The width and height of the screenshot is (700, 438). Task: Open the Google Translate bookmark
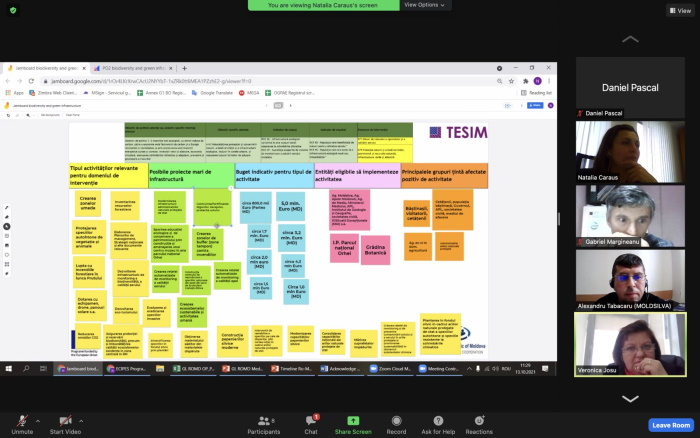point(212,93)
